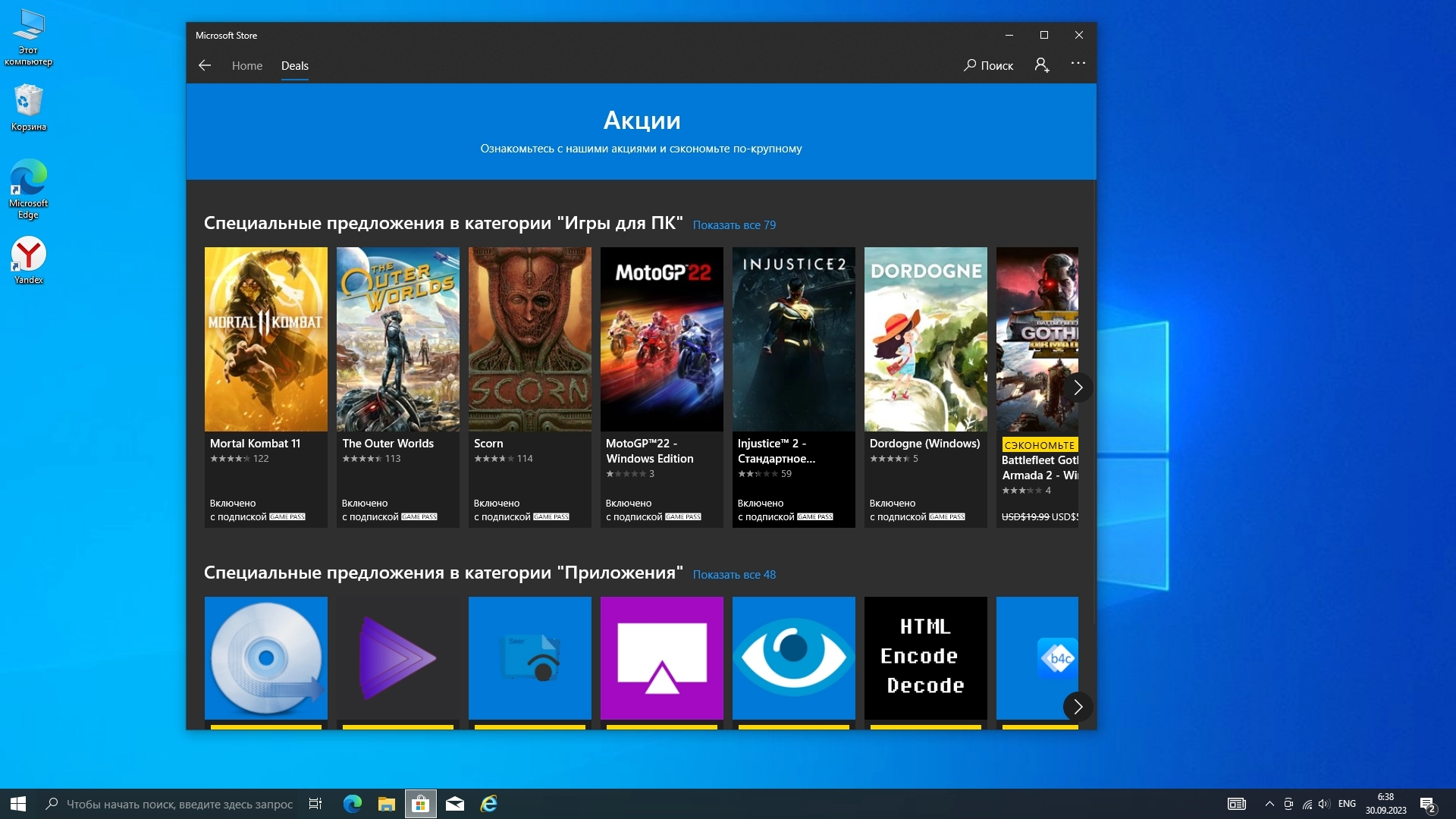Image resolution: width=1456 pixels, height=819 pixels.
Task: Open the Scorn game cover
Action: [529, 340]
